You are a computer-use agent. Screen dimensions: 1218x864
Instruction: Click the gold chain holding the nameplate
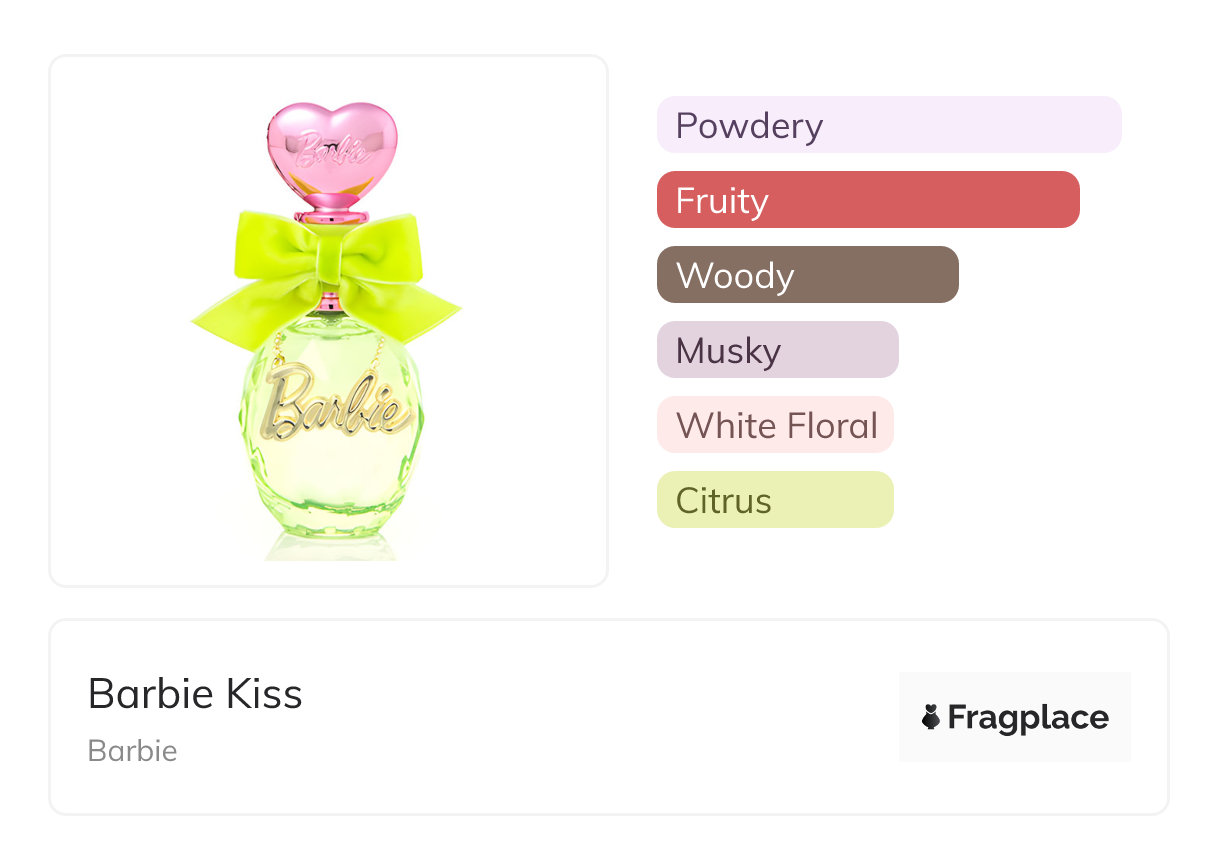(376, 352)
